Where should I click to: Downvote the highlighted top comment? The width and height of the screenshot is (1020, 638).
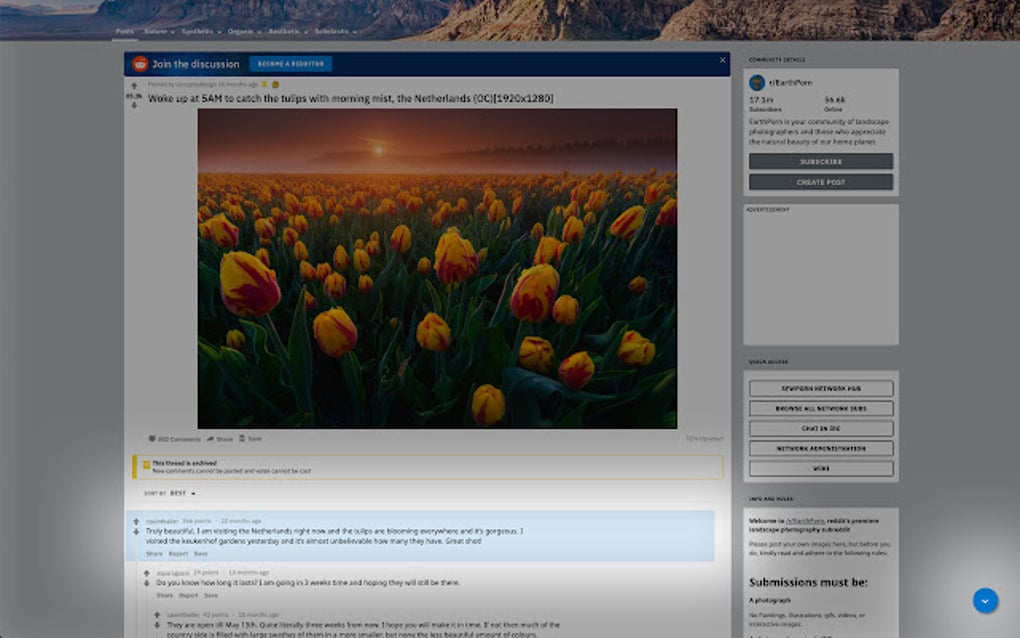click(136, 532)
